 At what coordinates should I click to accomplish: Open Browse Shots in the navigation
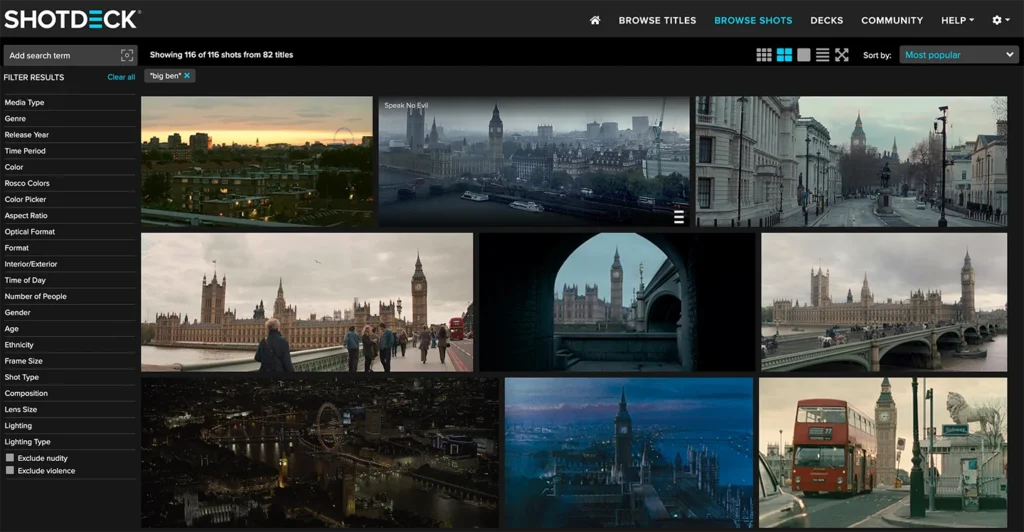(x=753, y=20)
